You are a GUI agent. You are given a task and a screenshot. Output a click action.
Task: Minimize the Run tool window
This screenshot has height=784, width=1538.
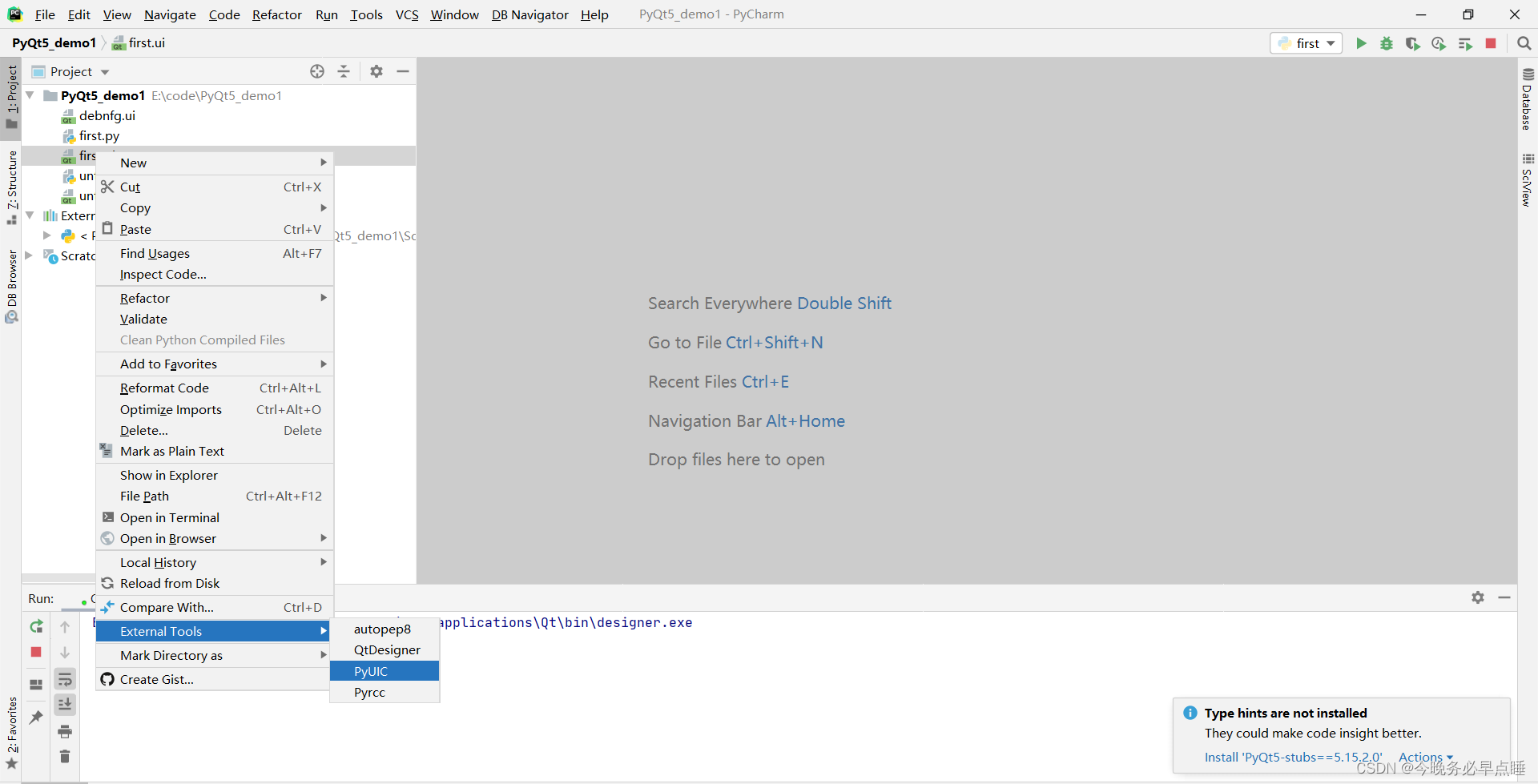pyautogui.click(x=1504, y=597)
